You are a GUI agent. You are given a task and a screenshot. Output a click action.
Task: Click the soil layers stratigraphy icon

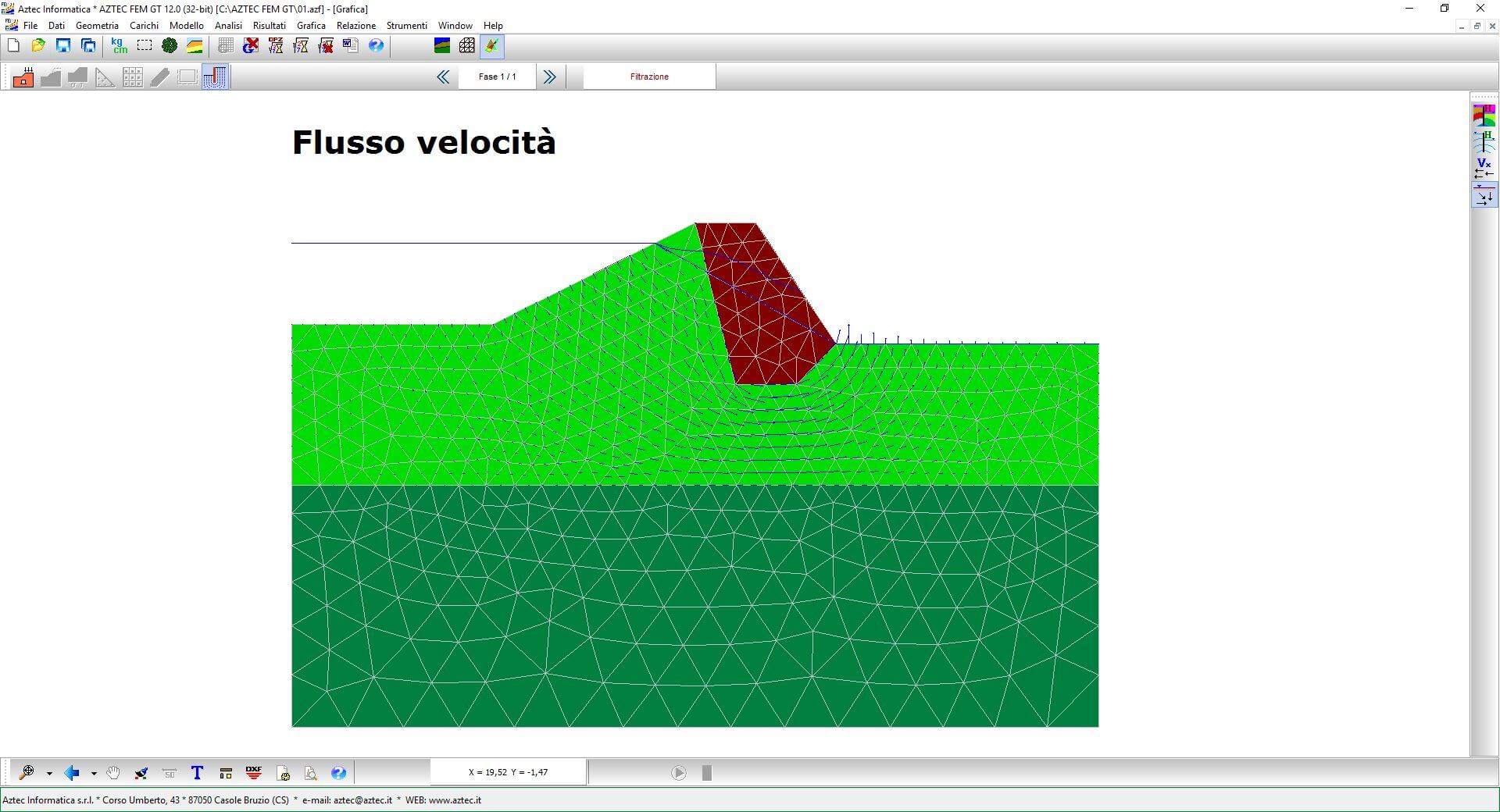(195, 46)
